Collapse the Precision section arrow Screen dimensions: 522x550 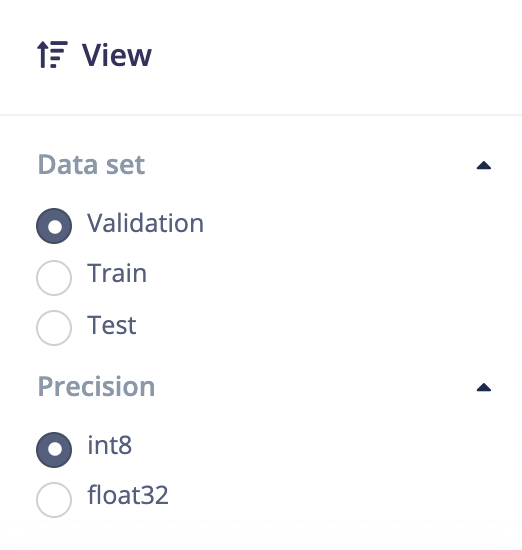tap(484, 387)
